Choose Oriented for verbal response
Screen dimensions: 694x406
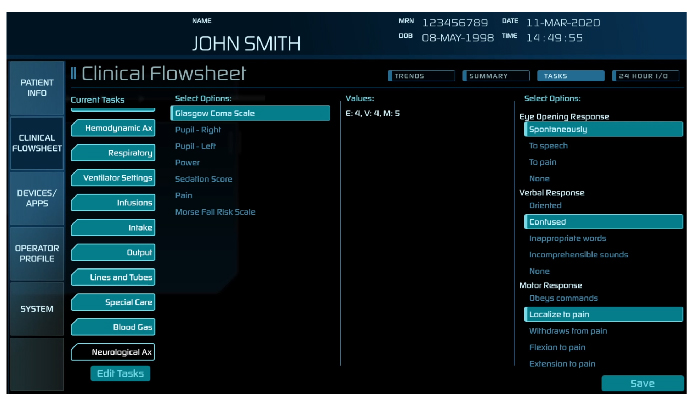pyautogui.click(x=545, y=205)
